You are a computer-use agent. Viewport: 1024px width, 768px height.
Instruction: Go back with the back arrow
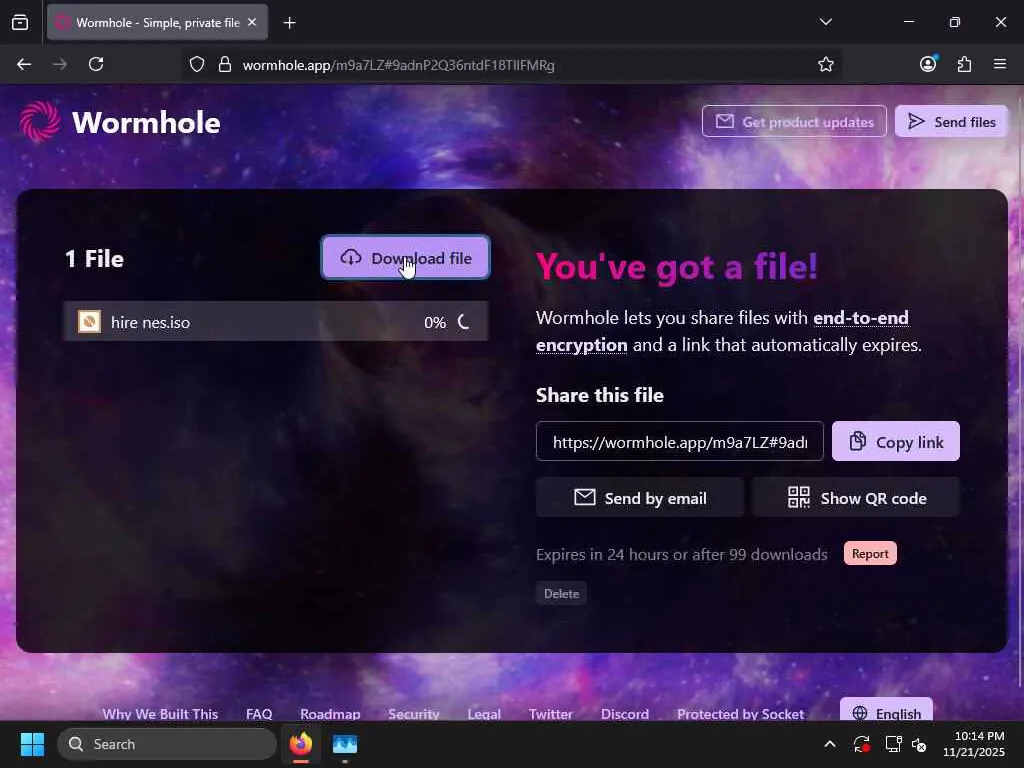tap(24, 64)
